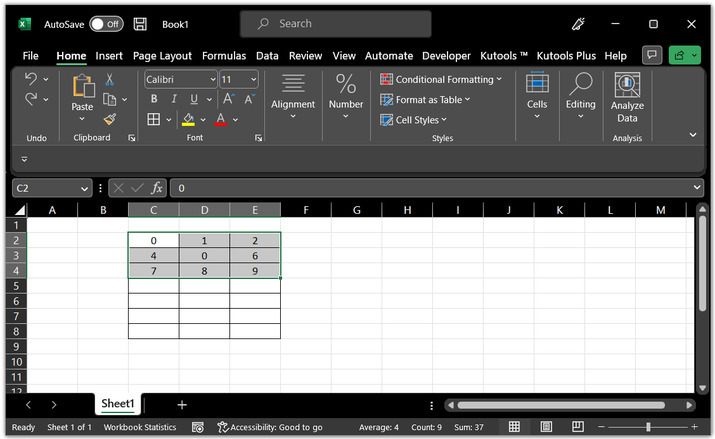Open the File tab
Viewport: 715px width, 439px height.
[31, 56]
